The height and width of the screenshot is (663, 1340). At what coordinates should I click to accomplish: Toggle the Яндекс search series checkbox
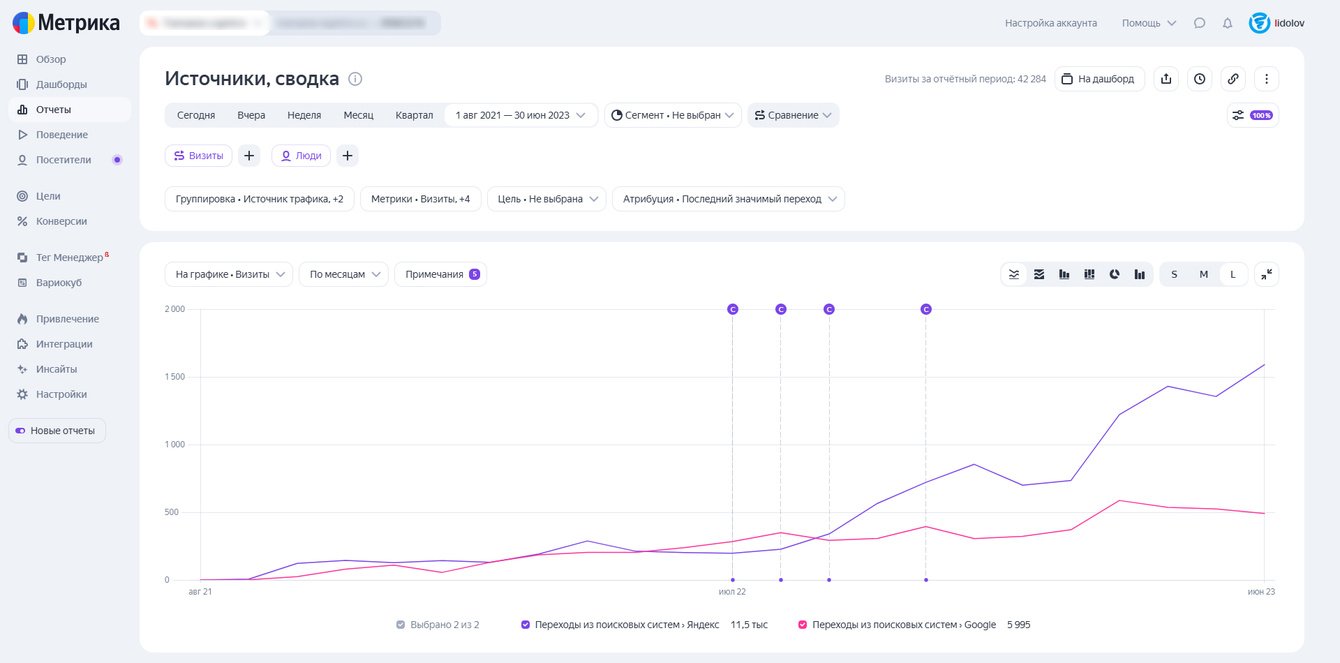pyautogui.click(x=526, y=625)
